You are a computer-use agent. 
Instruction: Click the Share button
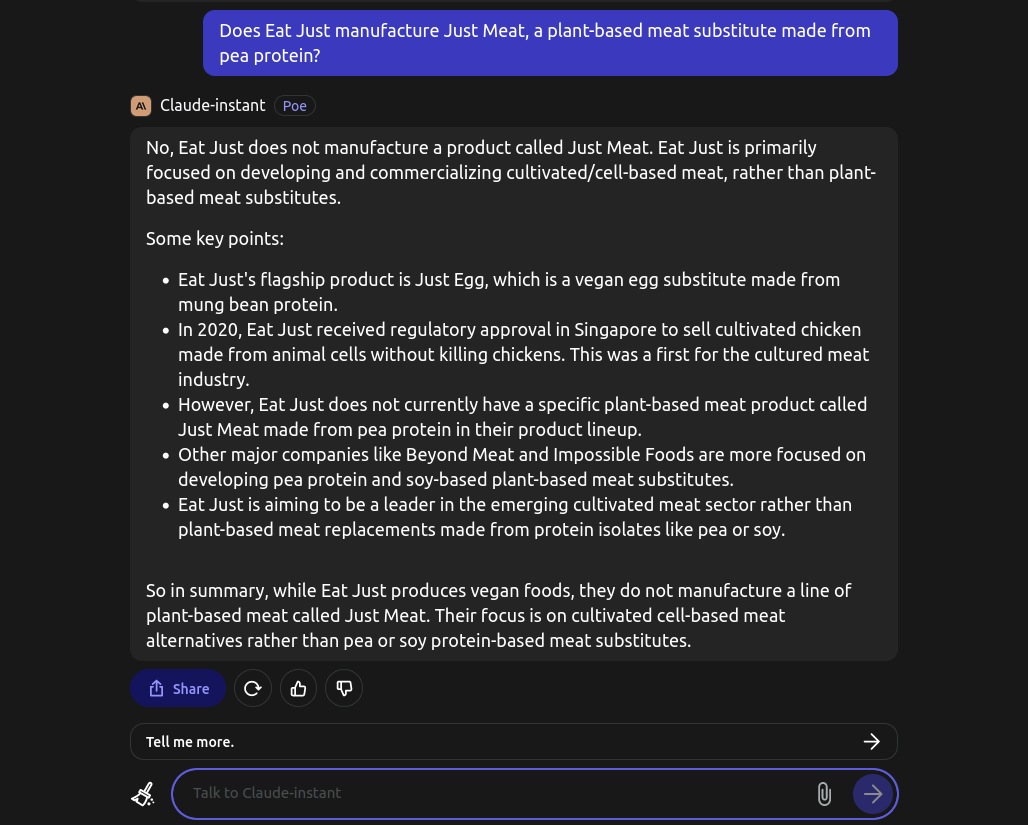pos(178,688)
